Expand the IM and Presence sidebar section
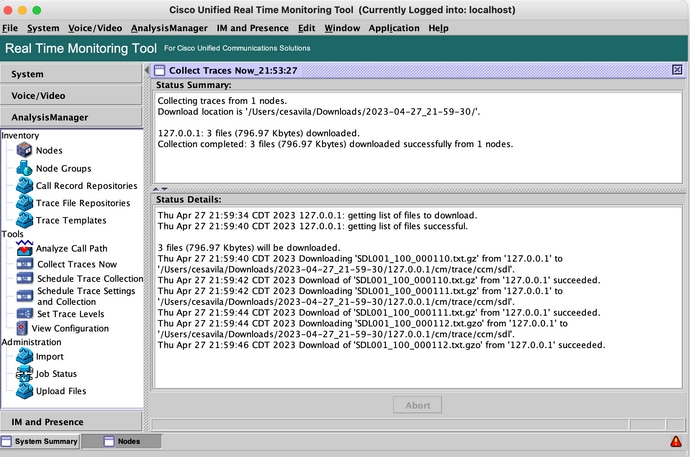The width and height of the screenshot is (690, 457). click(71, 422)
